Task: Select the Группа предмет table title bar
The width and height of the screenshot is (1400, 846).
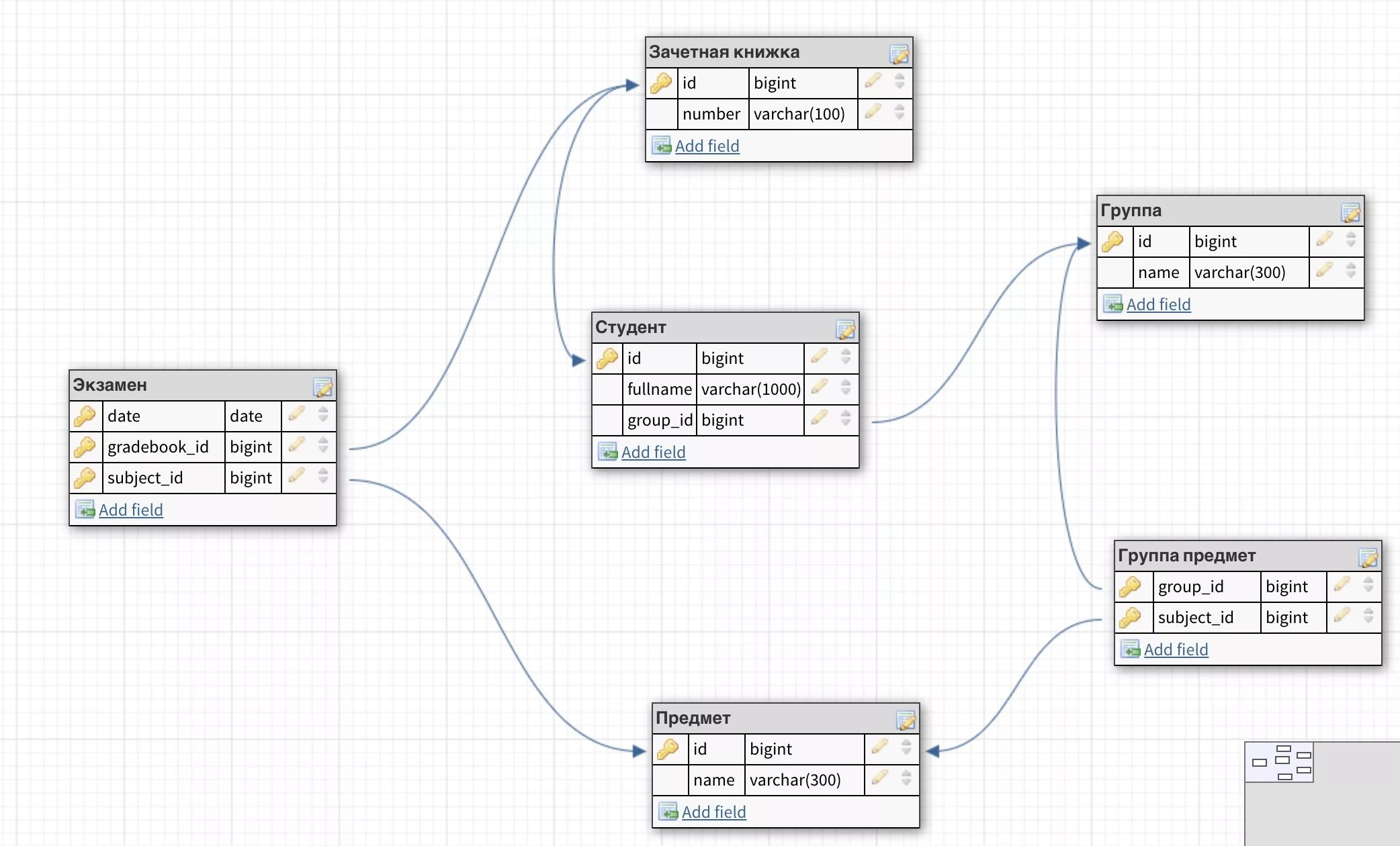Action: click(x=1248, y=556)
